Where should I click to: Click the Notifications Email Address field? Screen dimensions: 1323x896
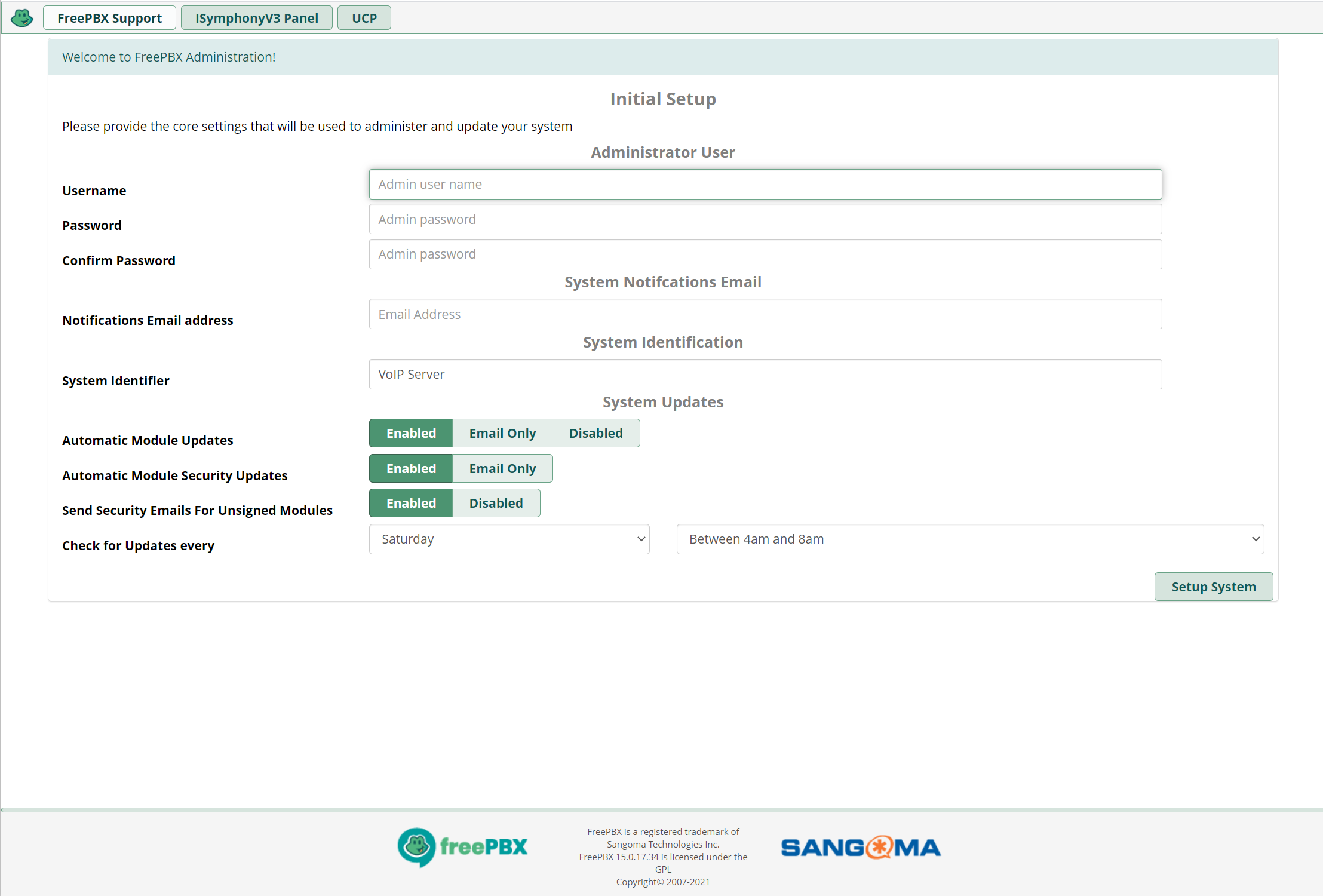click(x=765, y=314)
